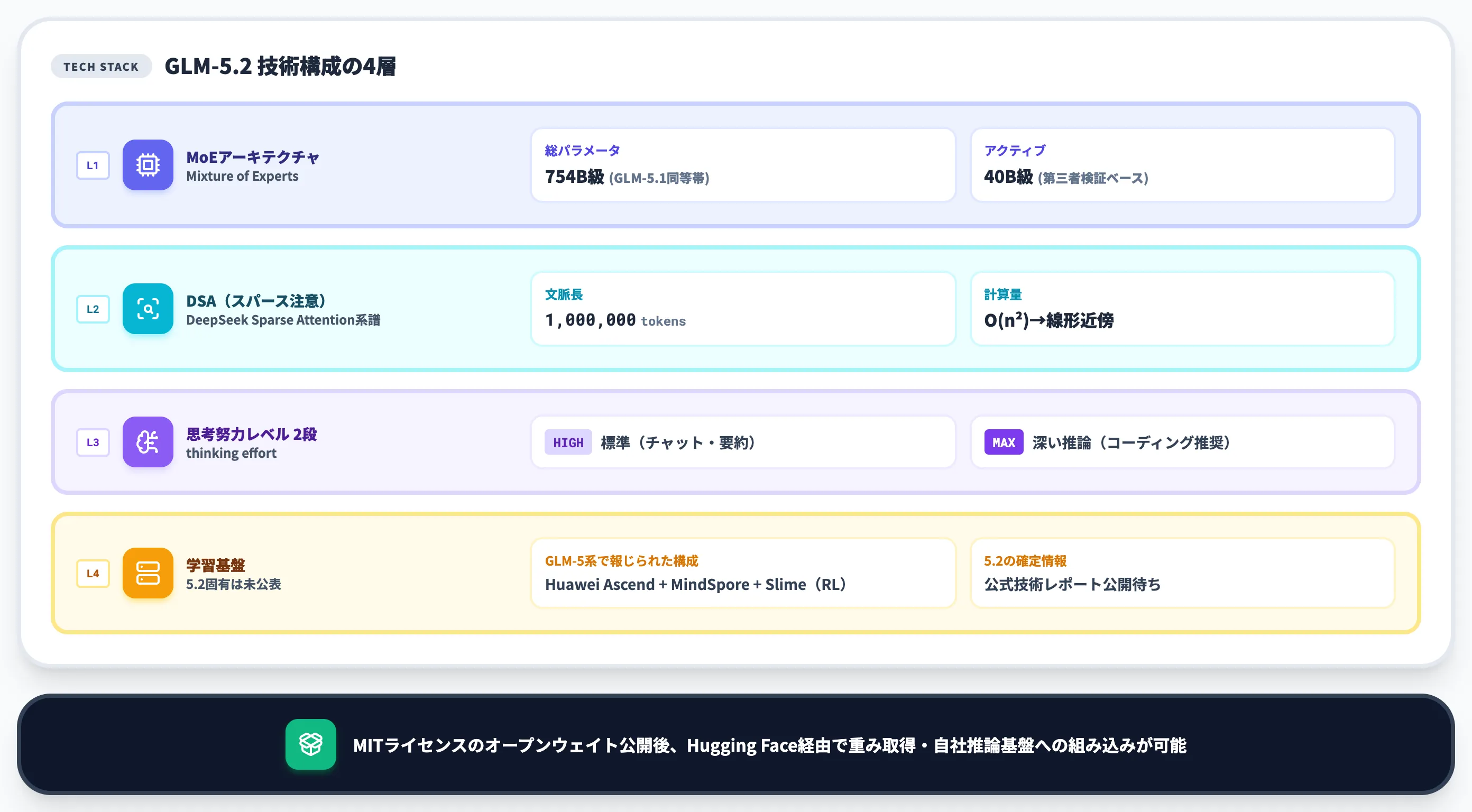Click the MoEアーキテクチャ heading
Screen dimensions: 1472x812
253,156
